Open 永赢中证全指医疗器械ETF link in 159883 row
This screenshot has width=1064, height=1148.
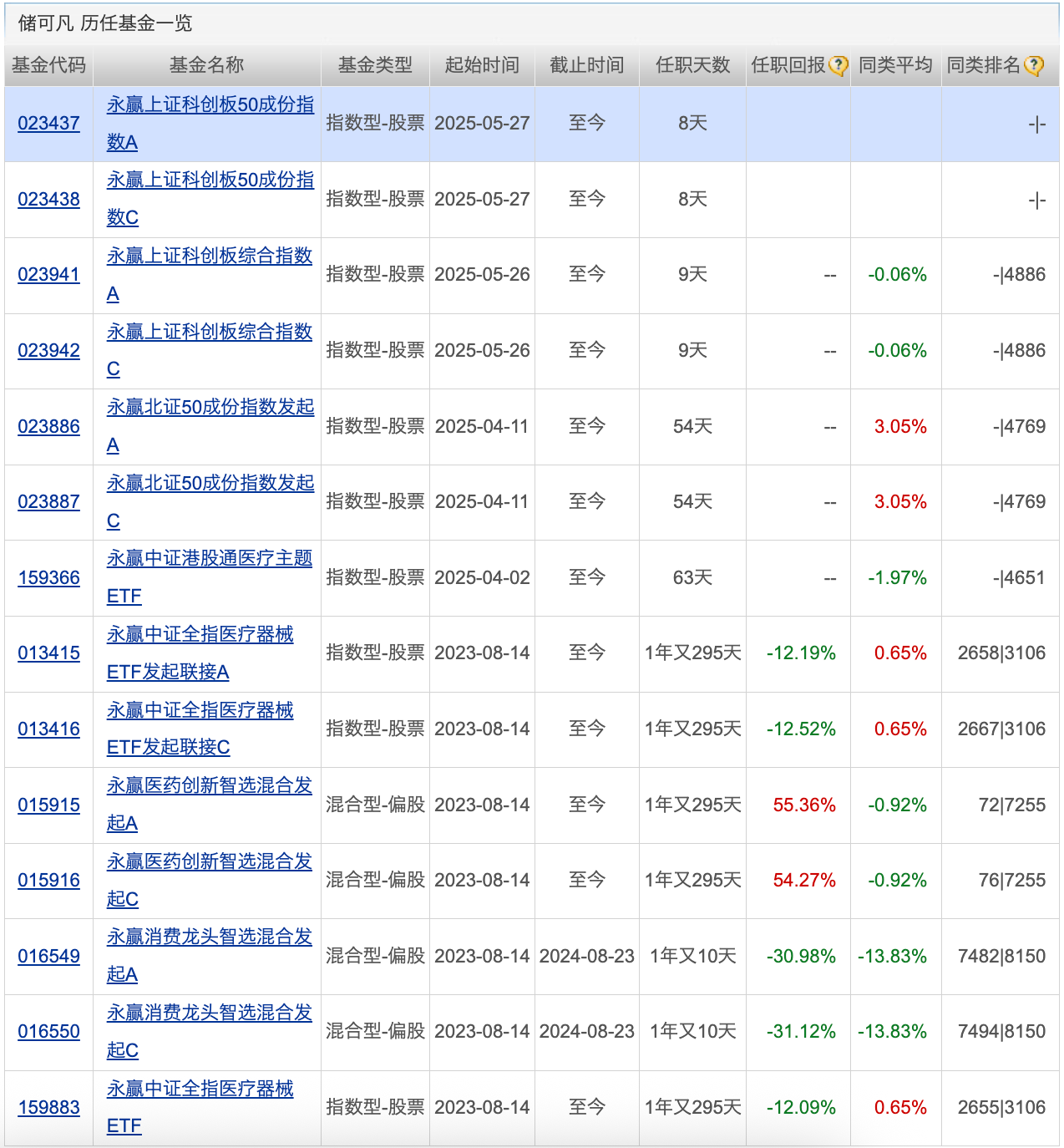pos(200,1107)
